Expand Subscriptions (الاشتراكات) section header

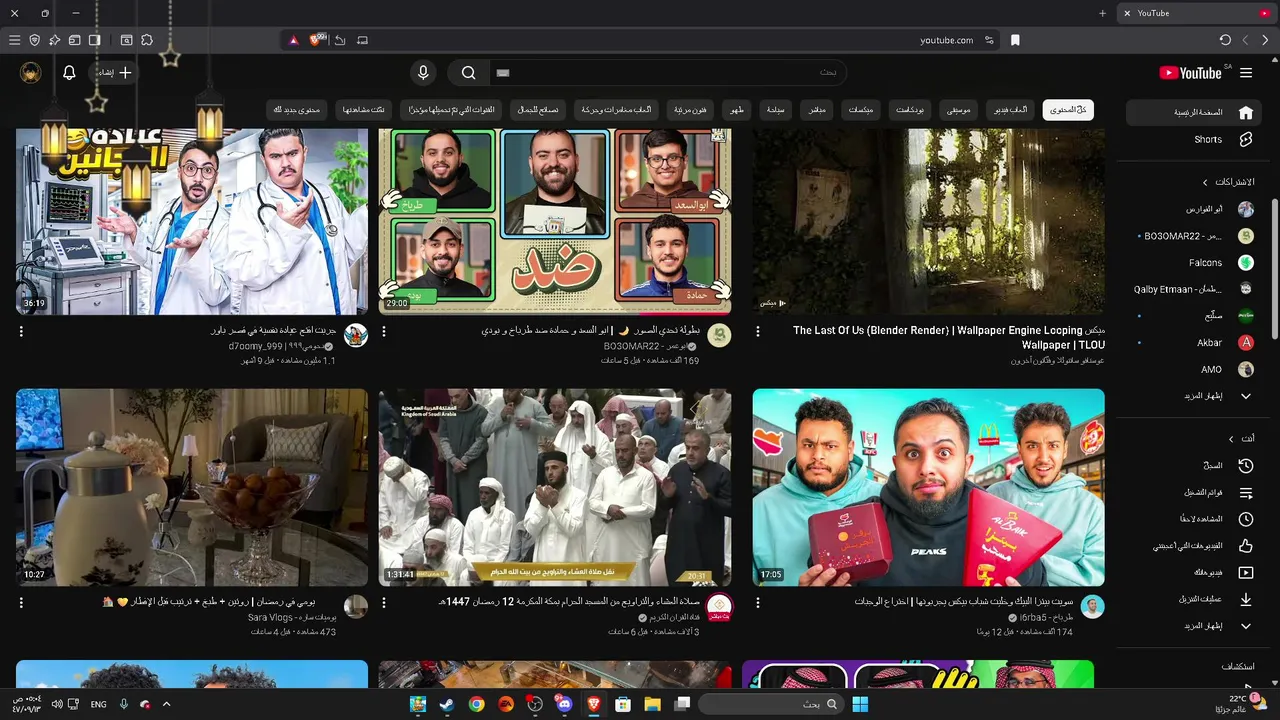tap(1229, 182)
